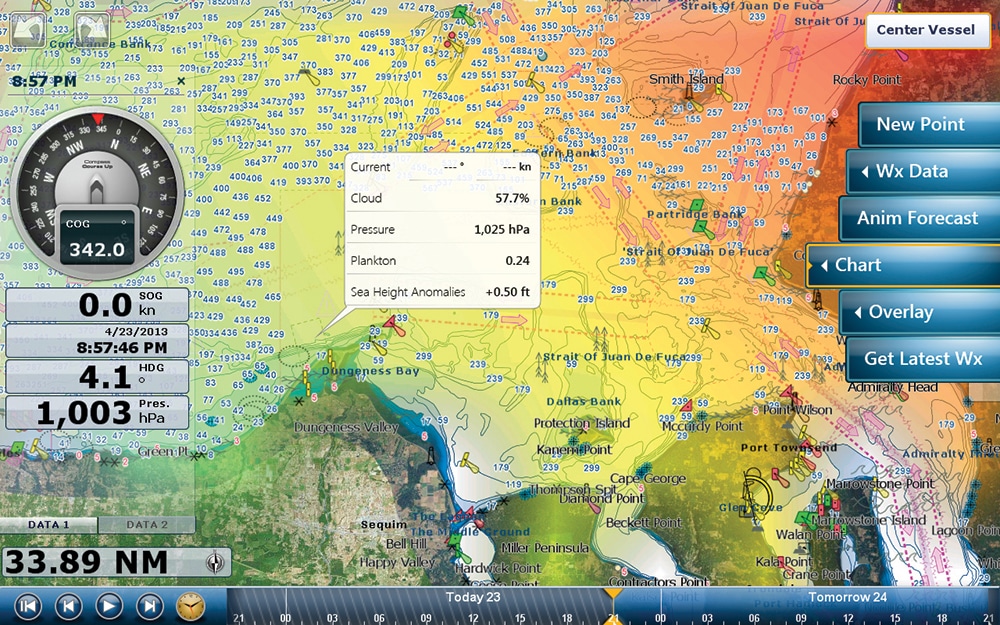The image size is (1000, 625).
Task: Switch to the DATA 1 tab
Action: click(49, 525)
